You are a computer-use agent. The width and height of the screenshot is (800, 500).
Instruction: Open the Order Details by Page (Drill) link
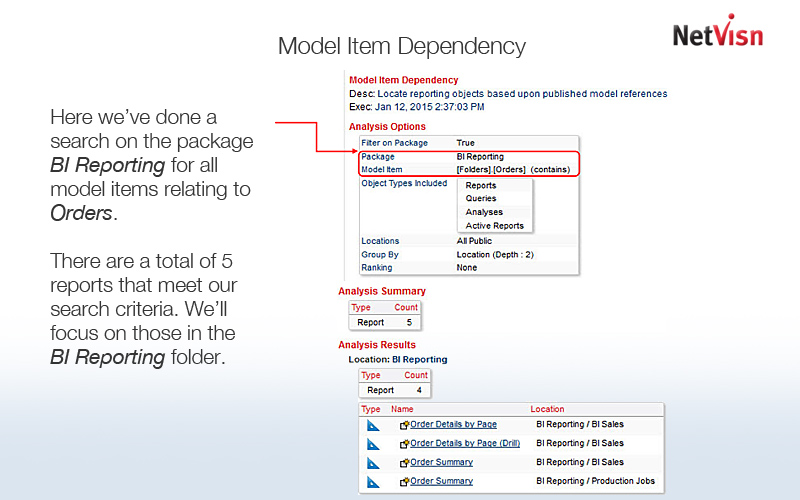467,444
